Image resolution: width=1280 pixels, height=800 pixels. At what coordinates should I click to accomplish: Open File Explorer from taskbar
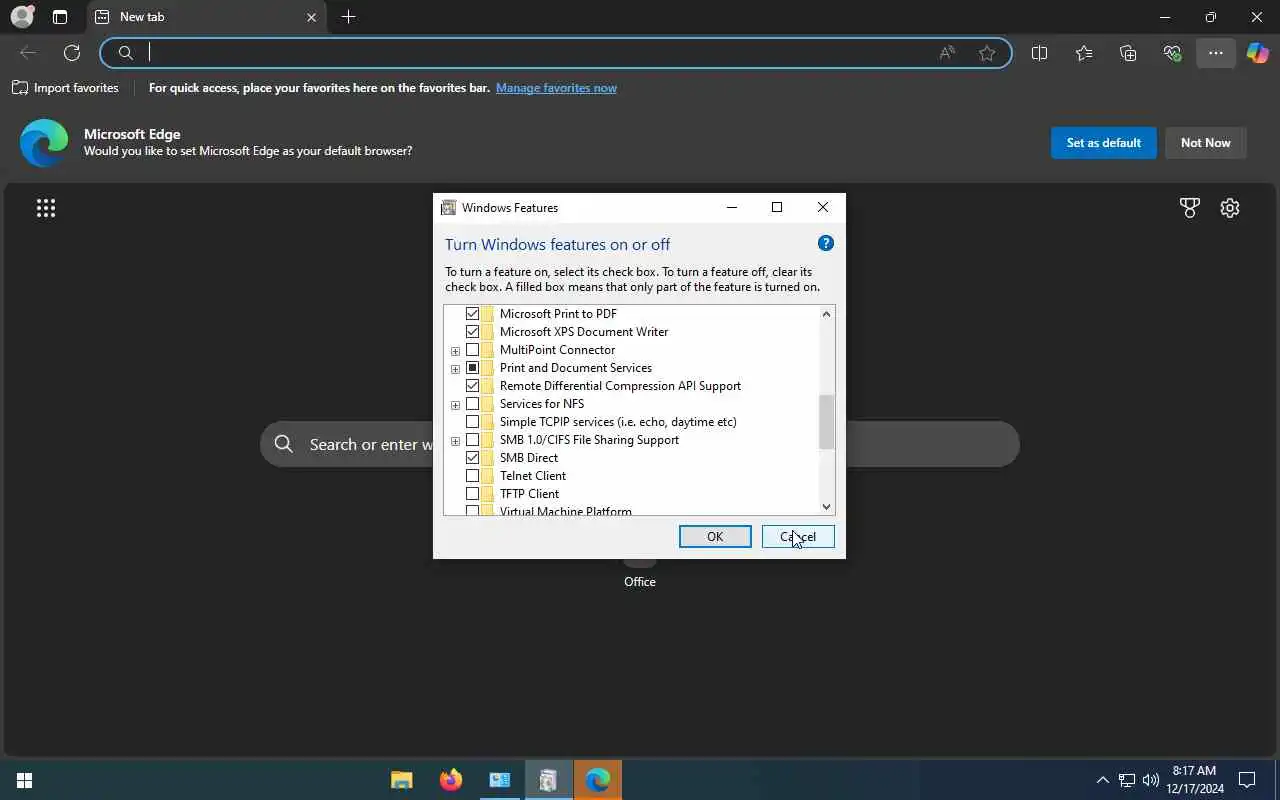tap(402, 780)
